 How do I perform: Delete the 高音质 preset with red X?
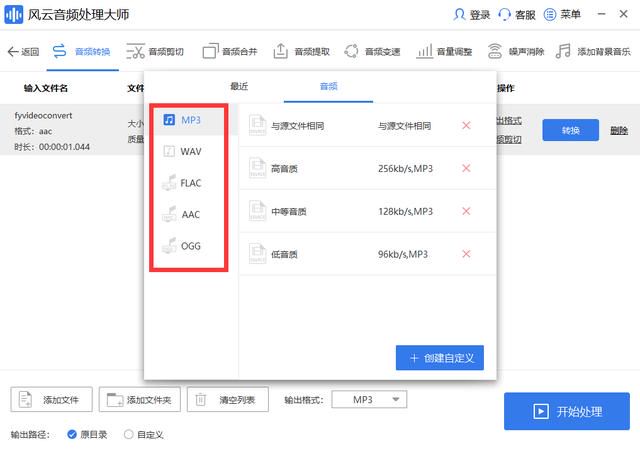pyautogui.click(x=466, y=168)
